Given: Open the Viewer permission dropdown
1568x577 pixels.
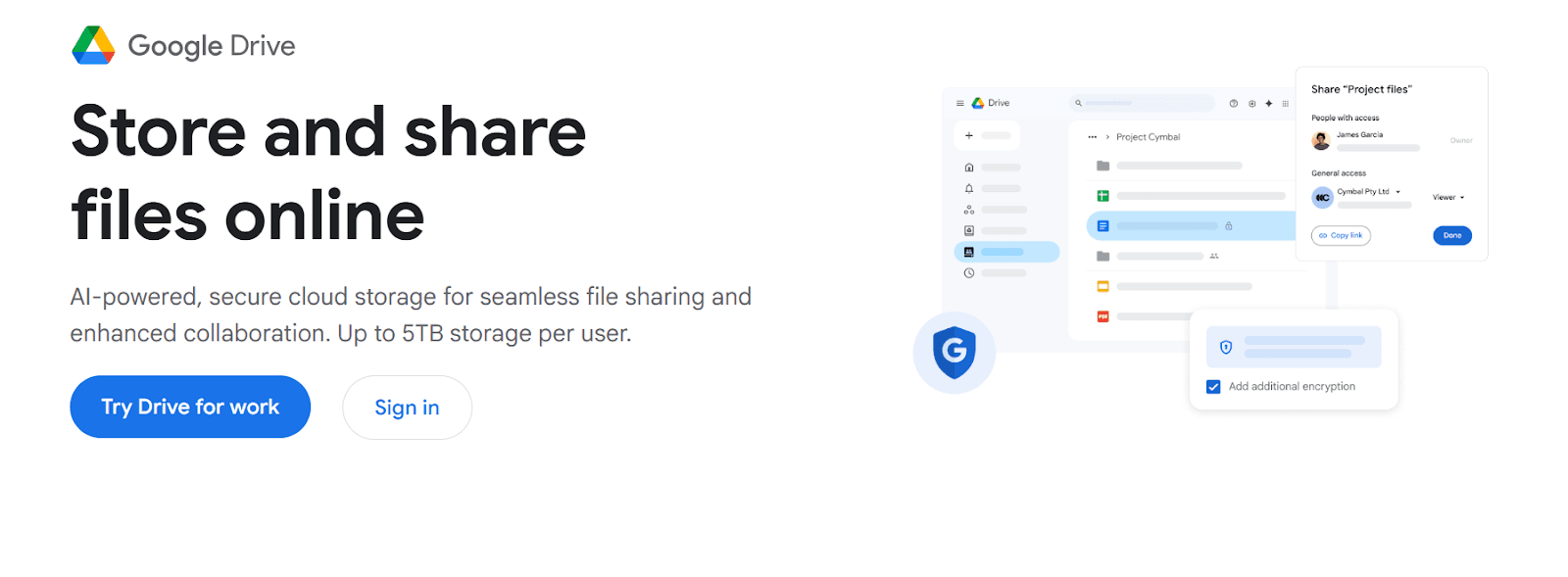Looking at the screenshot, I should [x=1448, y=198].
